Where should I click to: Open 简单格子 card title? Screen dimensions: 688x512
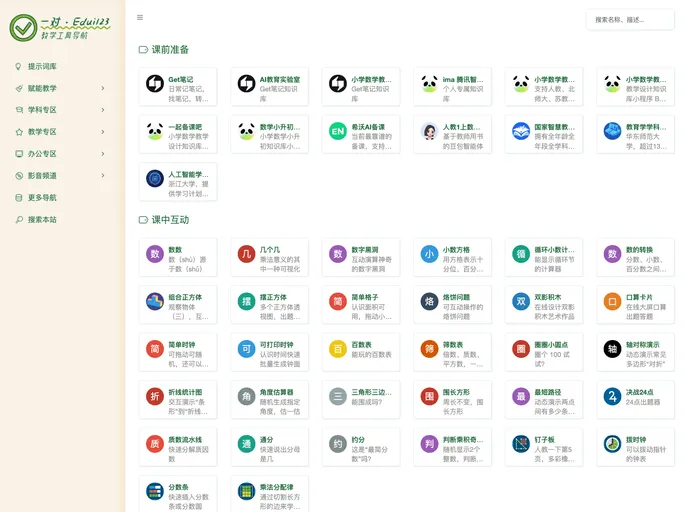(365, 297)
